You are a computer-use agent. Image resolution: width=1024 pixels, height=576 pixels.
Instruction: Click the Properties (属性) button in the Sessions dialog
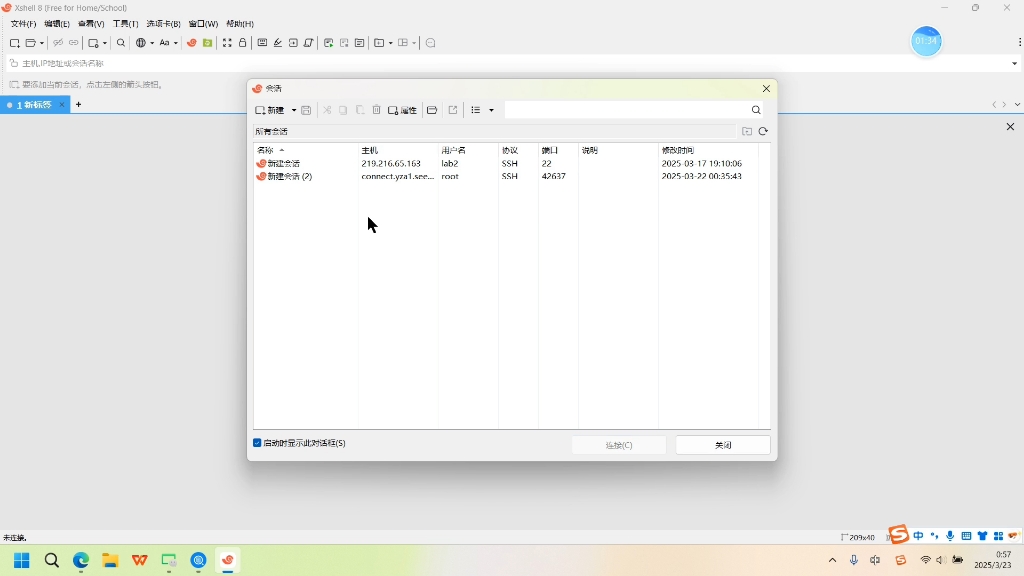[x=402, y=110]
